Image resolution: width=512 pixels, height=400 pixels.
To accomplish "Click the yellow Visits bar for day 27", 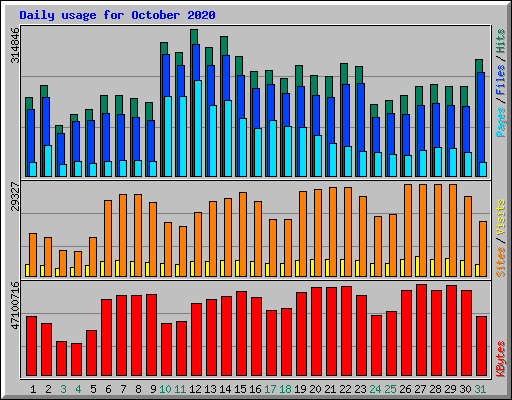I will tap(417, 266).
